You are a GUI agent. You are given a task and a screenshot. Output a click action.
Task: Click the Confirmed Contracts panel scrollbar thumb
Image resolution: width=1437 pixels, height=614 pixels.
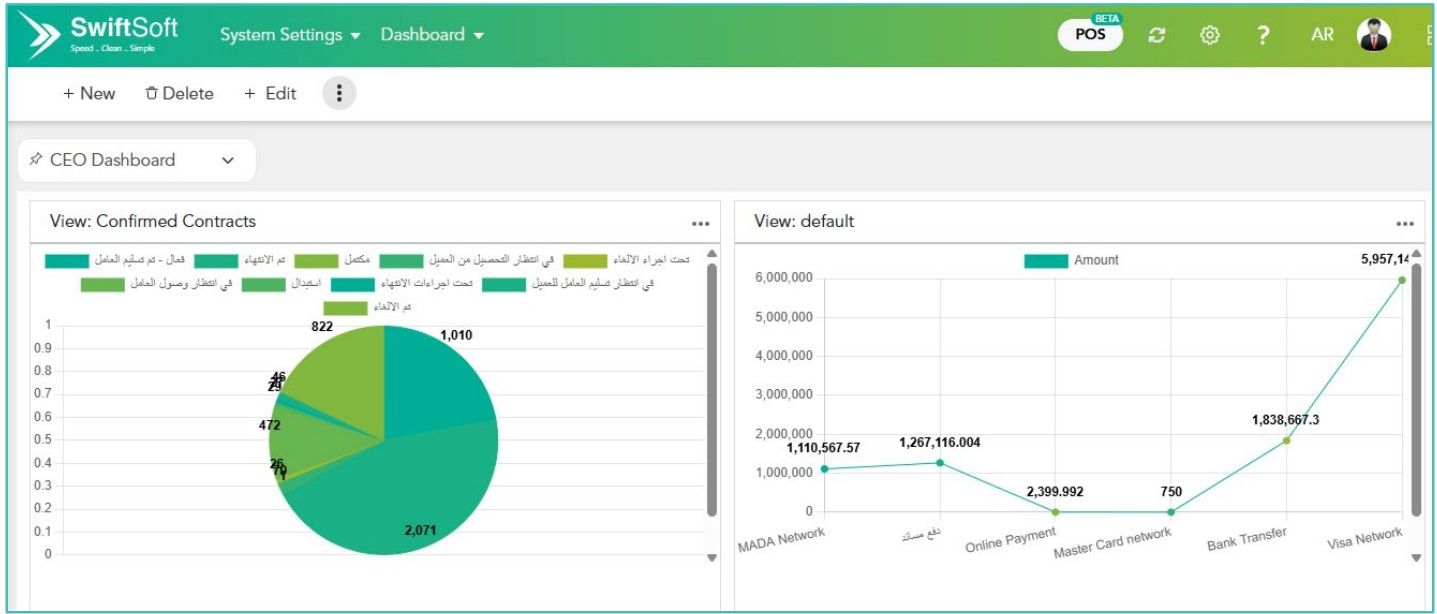712,390
